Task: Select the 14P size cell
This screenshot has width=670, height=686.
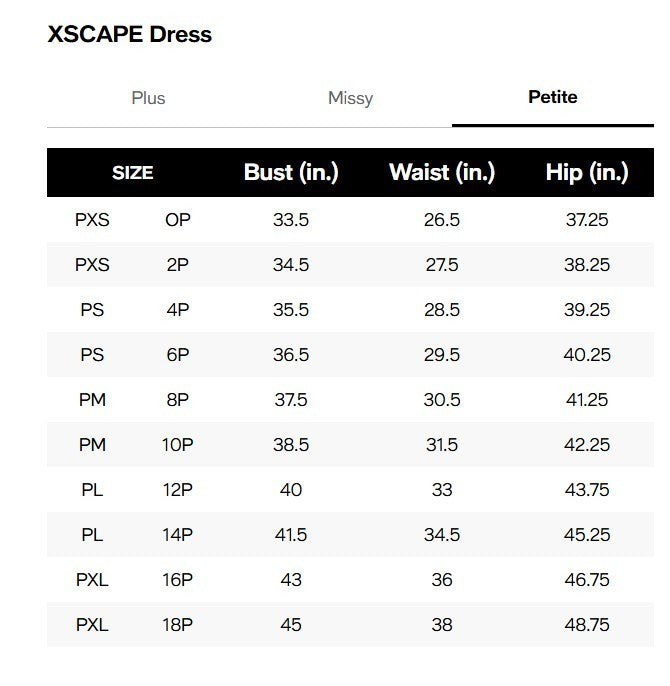Action: click(177, 535)
